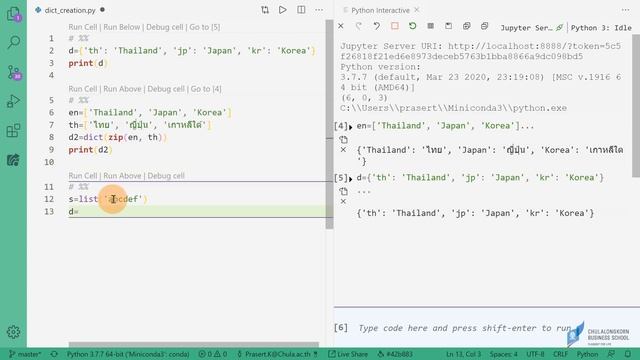Run the Python file with play icon
This screenshot has height=360, width=640.
[x=282, y=10]
